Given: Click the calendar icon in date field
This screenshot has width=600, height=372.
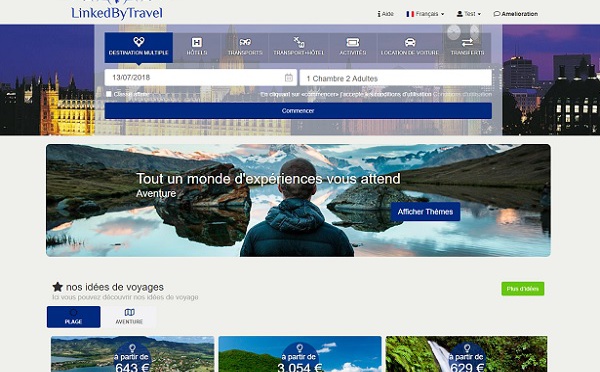Looking at the screenshot, I should pyautogui.click(x=289, y=78).
